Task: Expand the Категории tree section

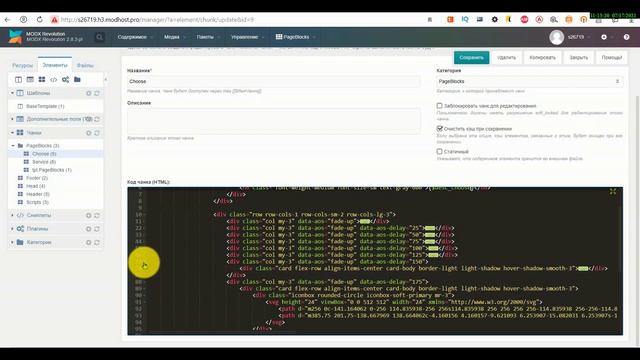Action: pyautogui.click(x=12, y=242)
